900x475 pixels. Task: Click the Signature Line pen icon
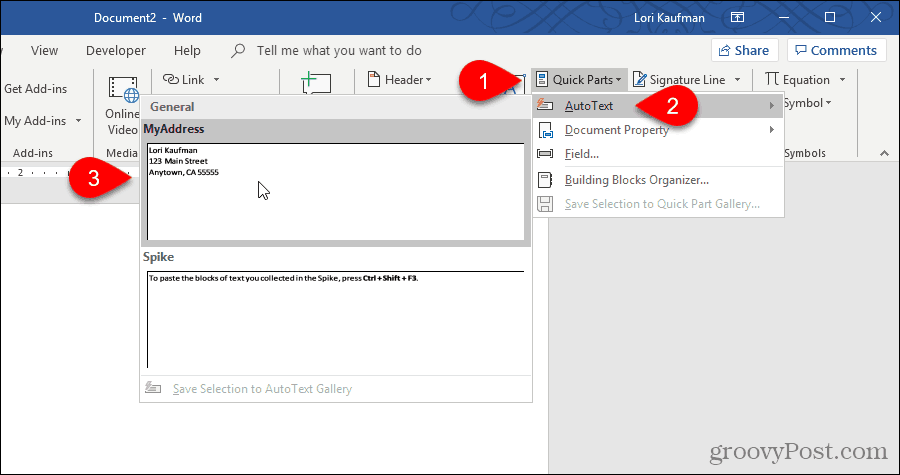pyautogui.click(x=639, y=80)
